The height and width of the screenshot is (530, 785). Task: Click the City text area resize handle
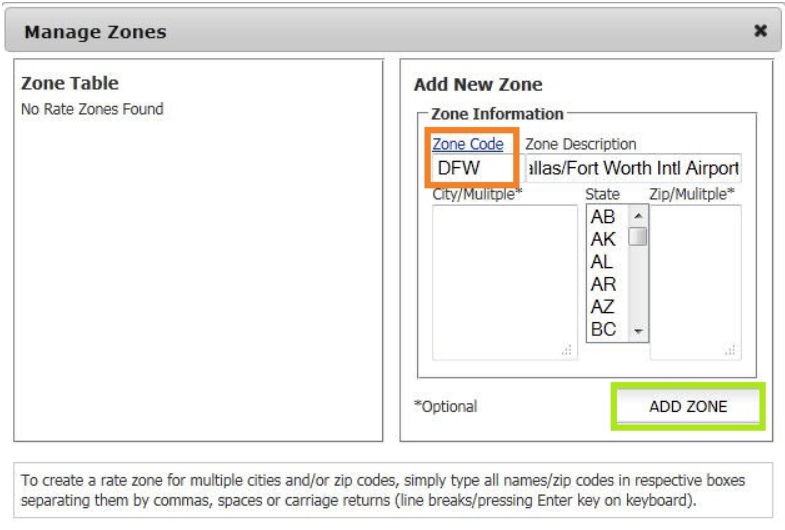(565, 350)
